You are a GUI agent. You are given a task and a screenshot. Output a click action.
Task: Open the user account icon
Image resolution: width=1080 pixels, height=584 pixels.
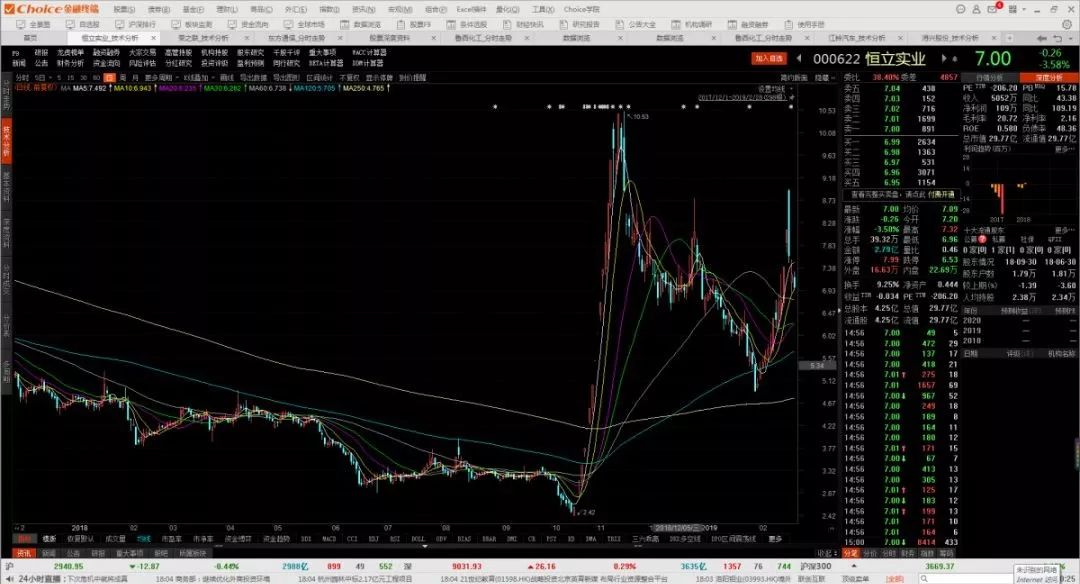pyautogui.click(x=976, y=9)
